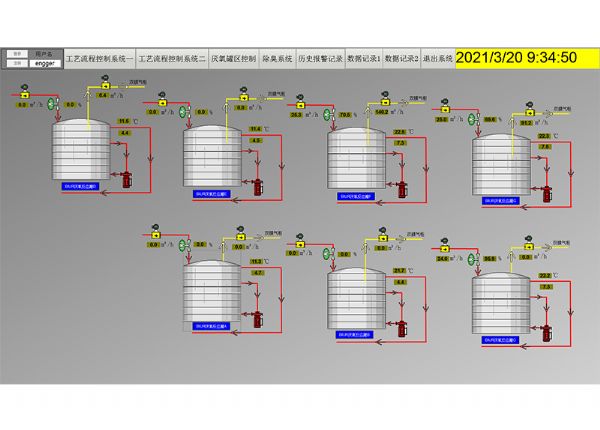Click inlet valve of the 11.6 °C tank
The width and height of the screenshot is (600, 430).
point(24,92)
